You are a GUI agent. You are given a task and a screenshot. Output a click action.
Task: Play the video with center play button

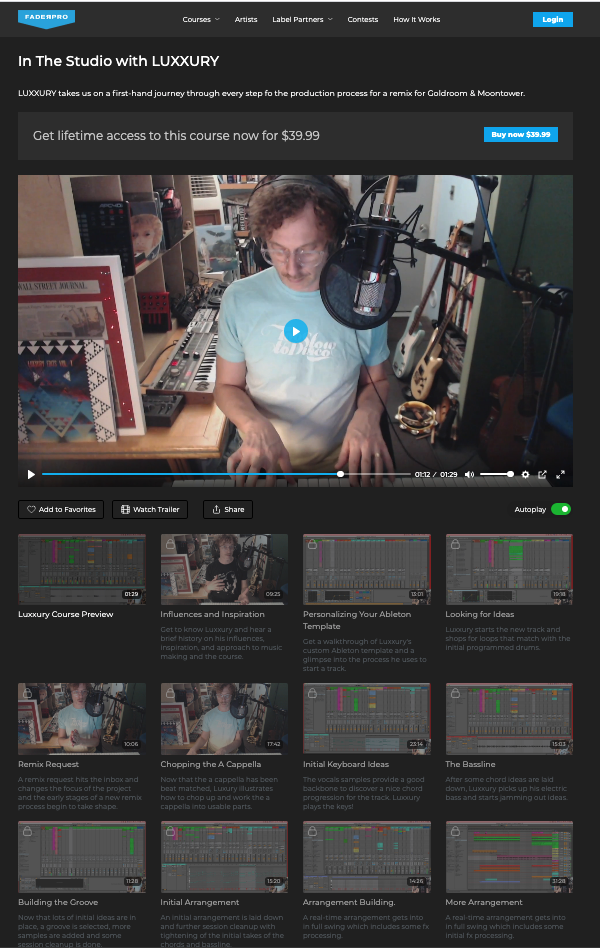click(296, 331)
